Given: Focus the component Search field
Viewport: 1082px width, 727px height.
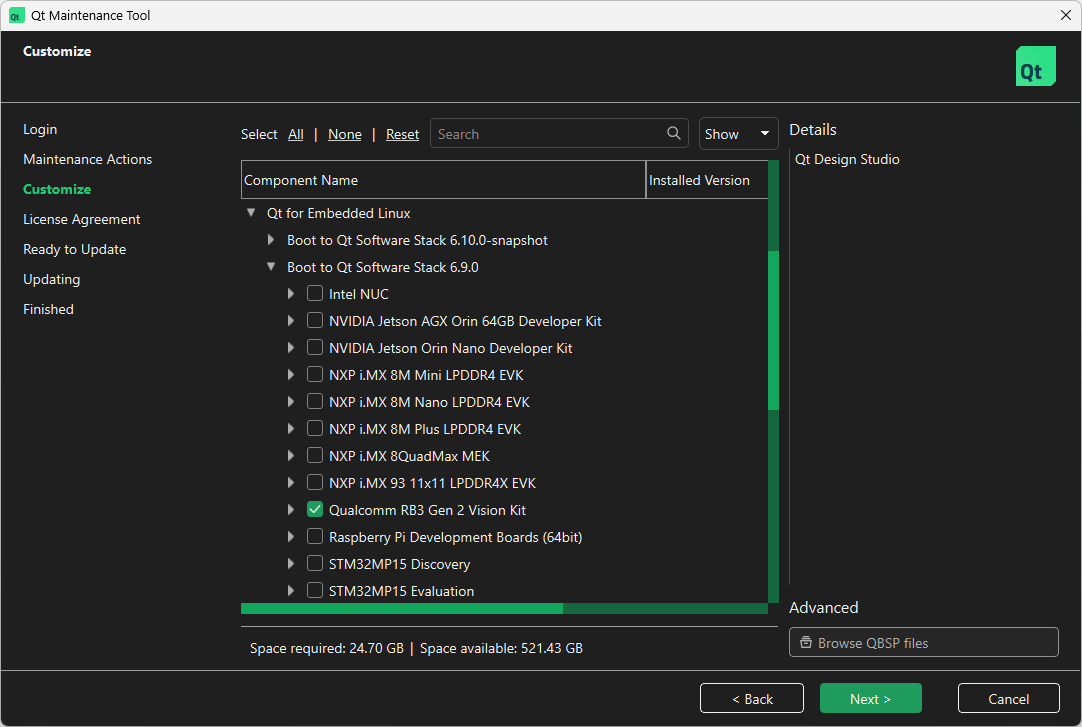Looking at the screenshot, I should pos(548,134).
